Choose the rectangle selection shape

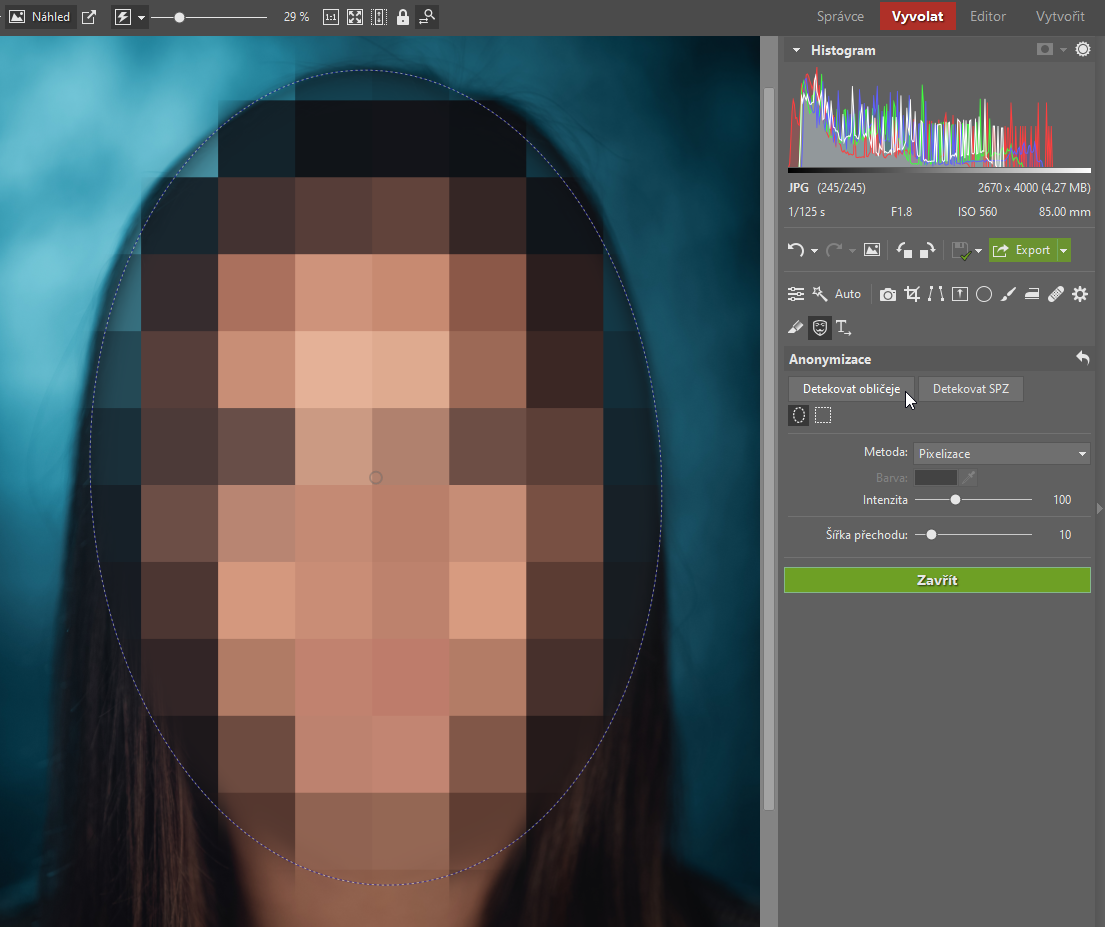click(822, 415)
